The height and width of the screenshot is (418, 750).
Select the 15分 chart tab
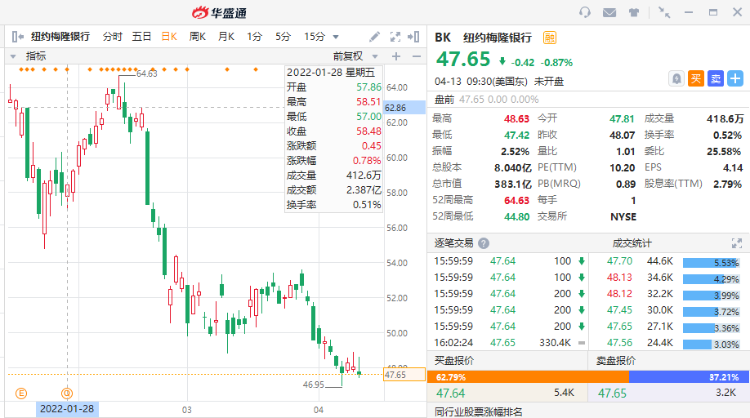tap(314, 37)
